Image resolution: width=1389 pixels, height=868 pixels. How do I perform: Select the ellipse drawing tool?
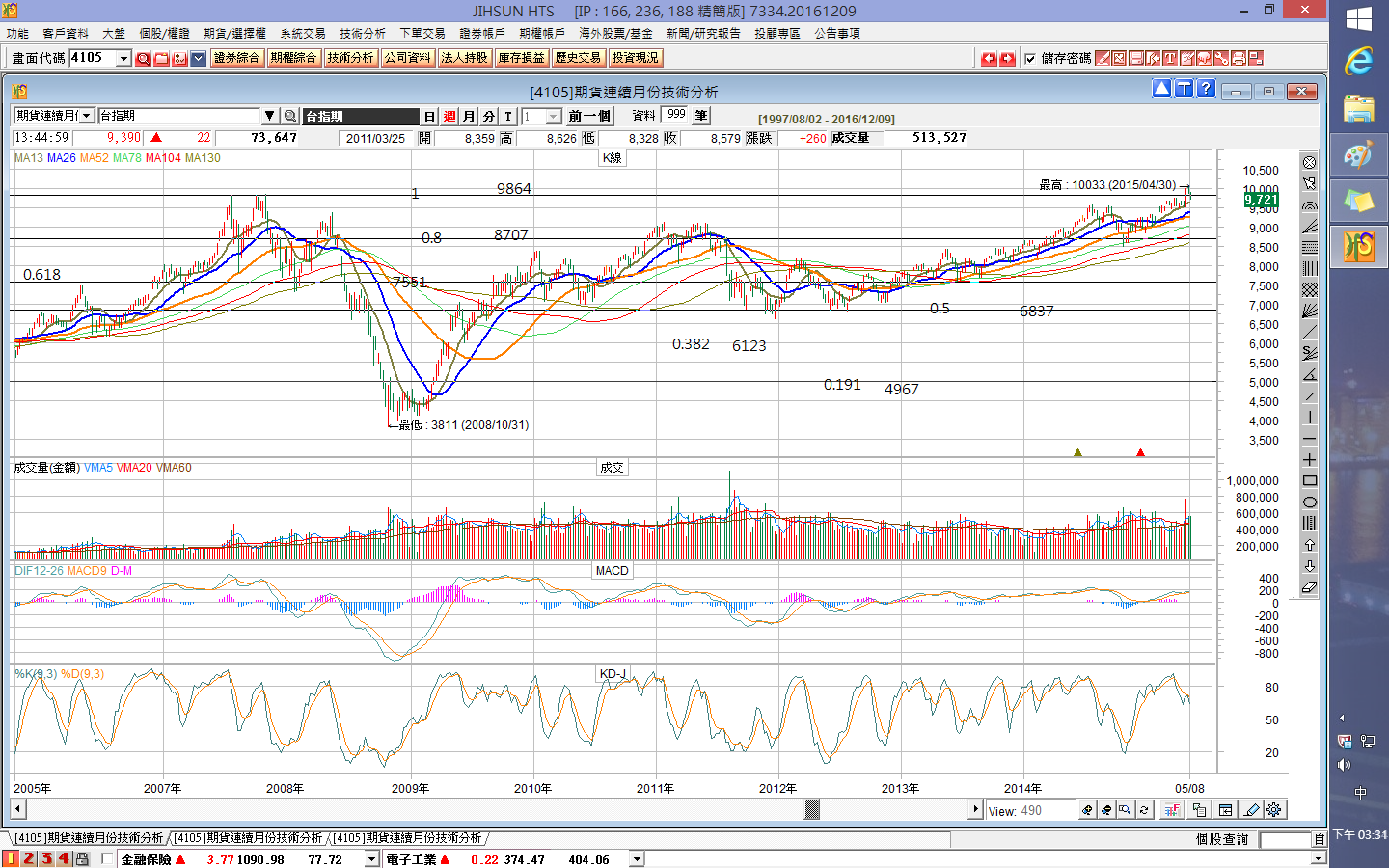click(1309, 502)
